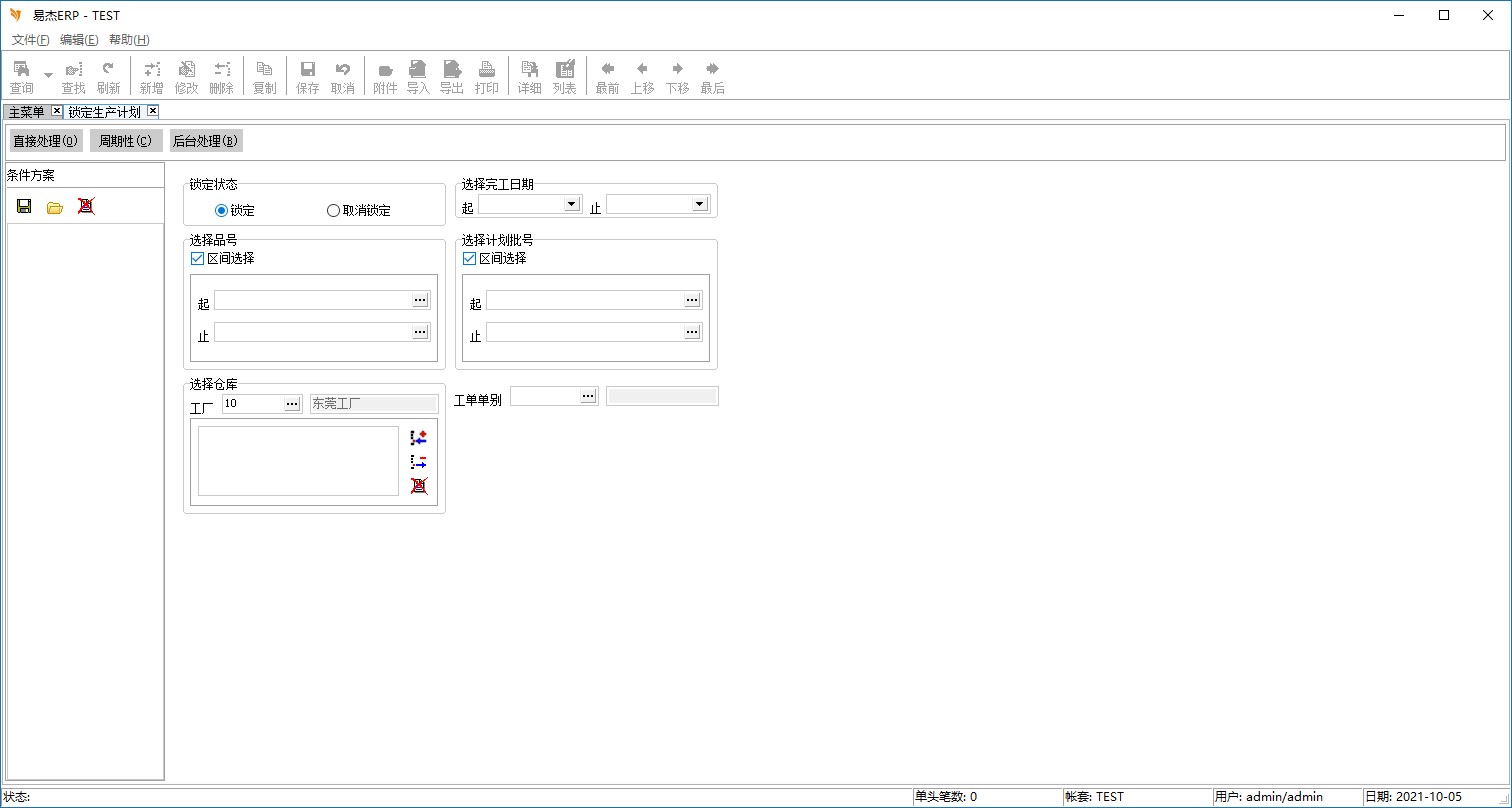Click the 直接处理(O) button

click(45, 141)
